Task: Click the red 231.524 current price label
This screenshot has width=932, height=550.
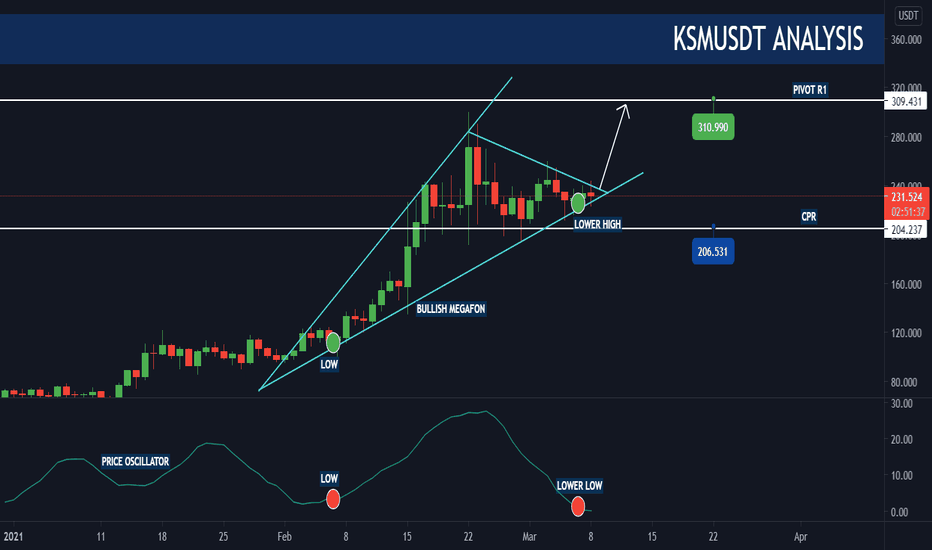Action: (x=907, y=197)
